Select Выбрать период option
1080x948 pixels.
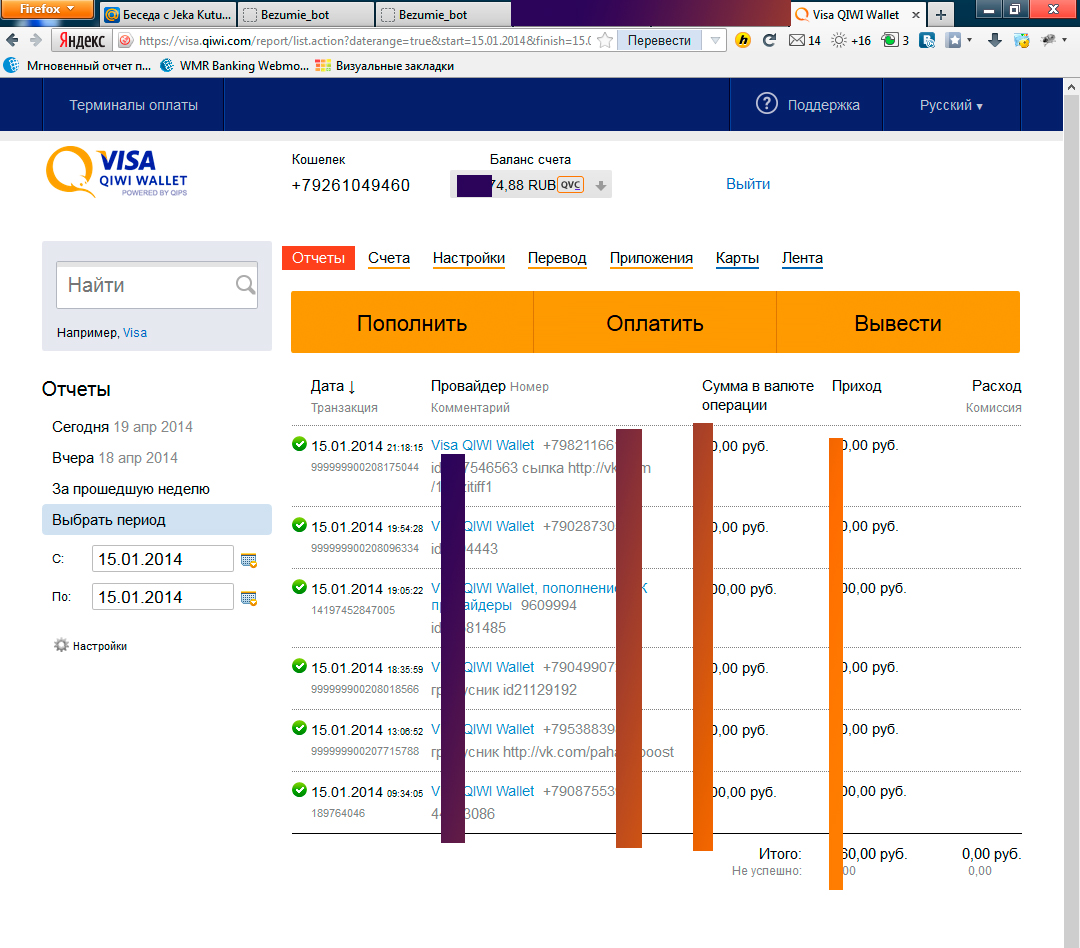157,519
